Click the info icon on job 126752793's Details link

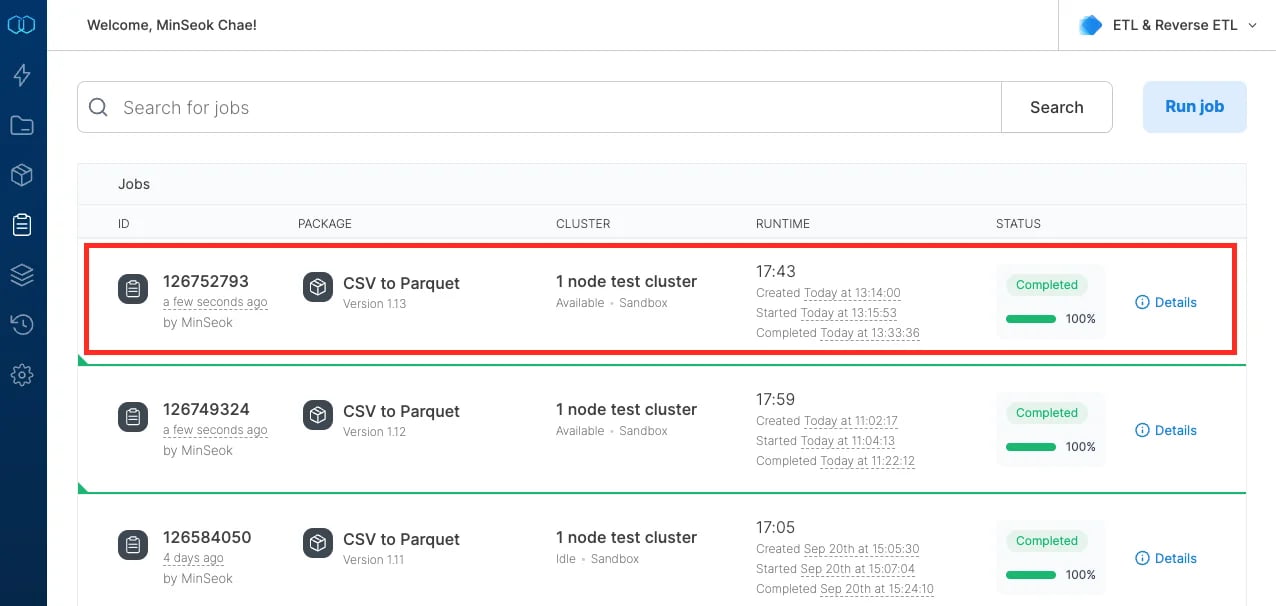click(x=1142, y=302)
